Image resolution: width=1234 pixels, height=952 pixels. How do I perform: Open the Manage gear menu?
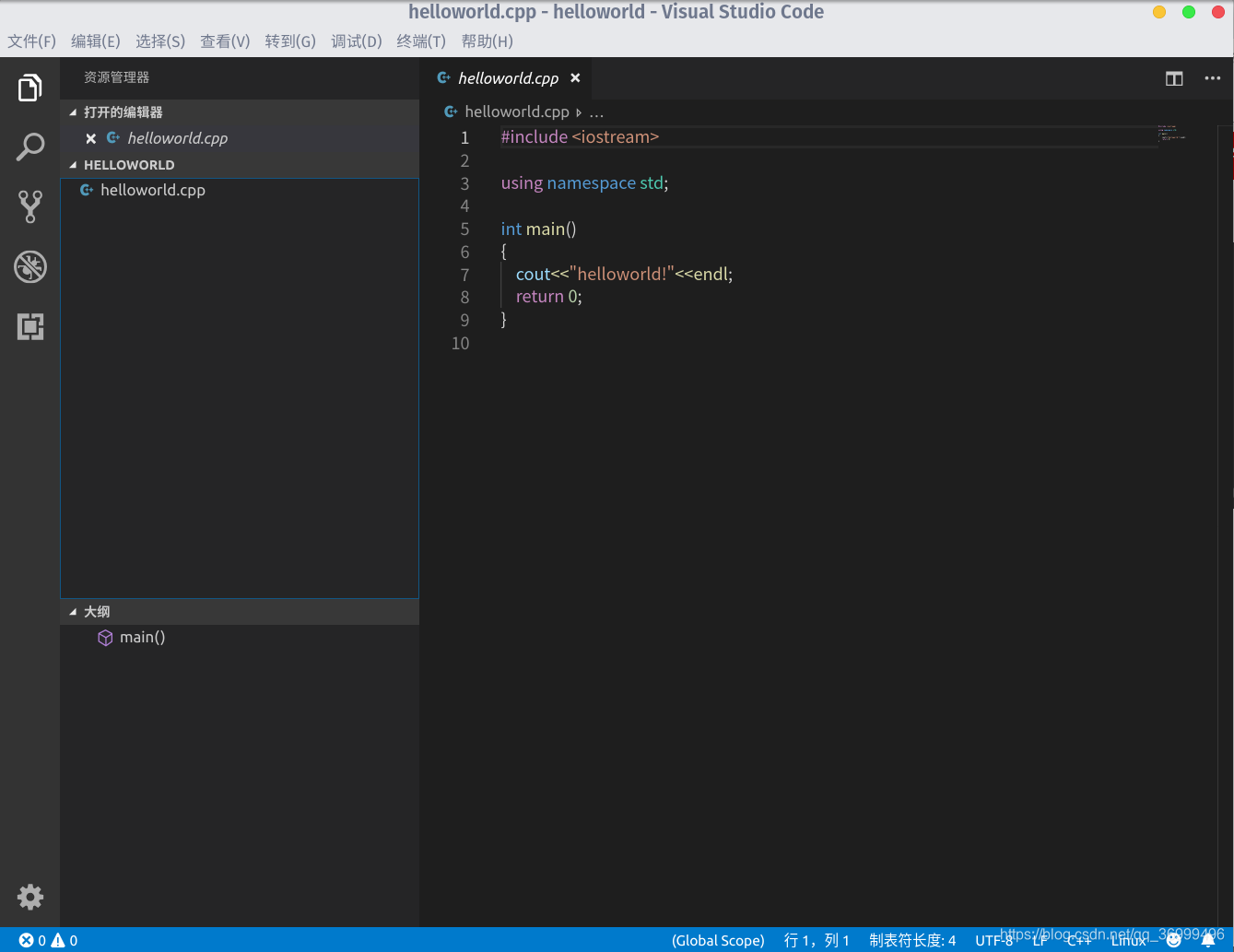[29, 897]
